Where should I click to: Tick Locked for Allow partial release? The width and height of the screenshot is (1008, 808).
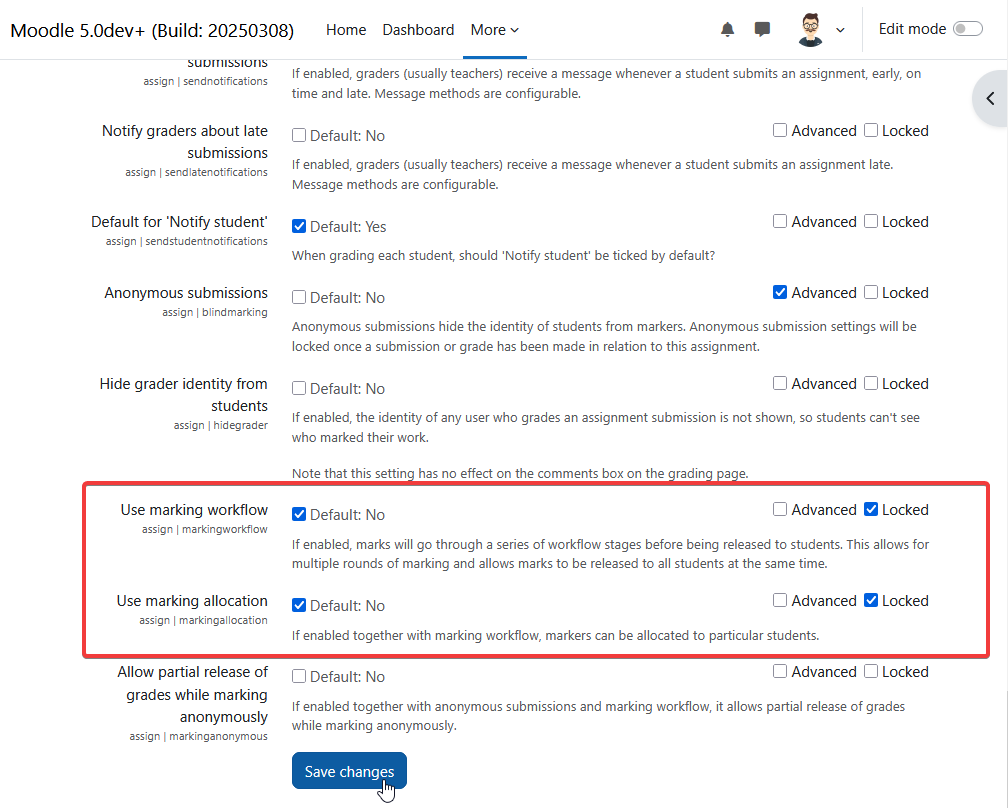pos(871,671)
